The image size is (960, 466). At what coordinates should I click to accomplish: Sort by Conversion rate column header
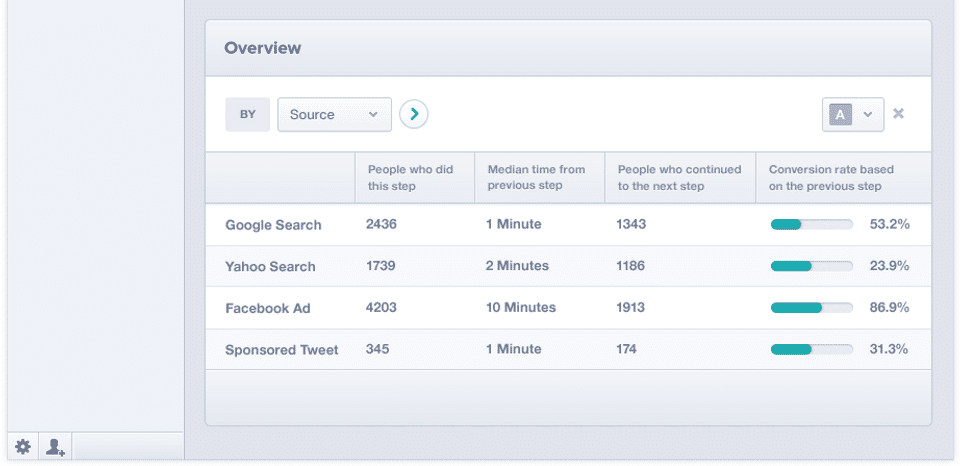831,177
